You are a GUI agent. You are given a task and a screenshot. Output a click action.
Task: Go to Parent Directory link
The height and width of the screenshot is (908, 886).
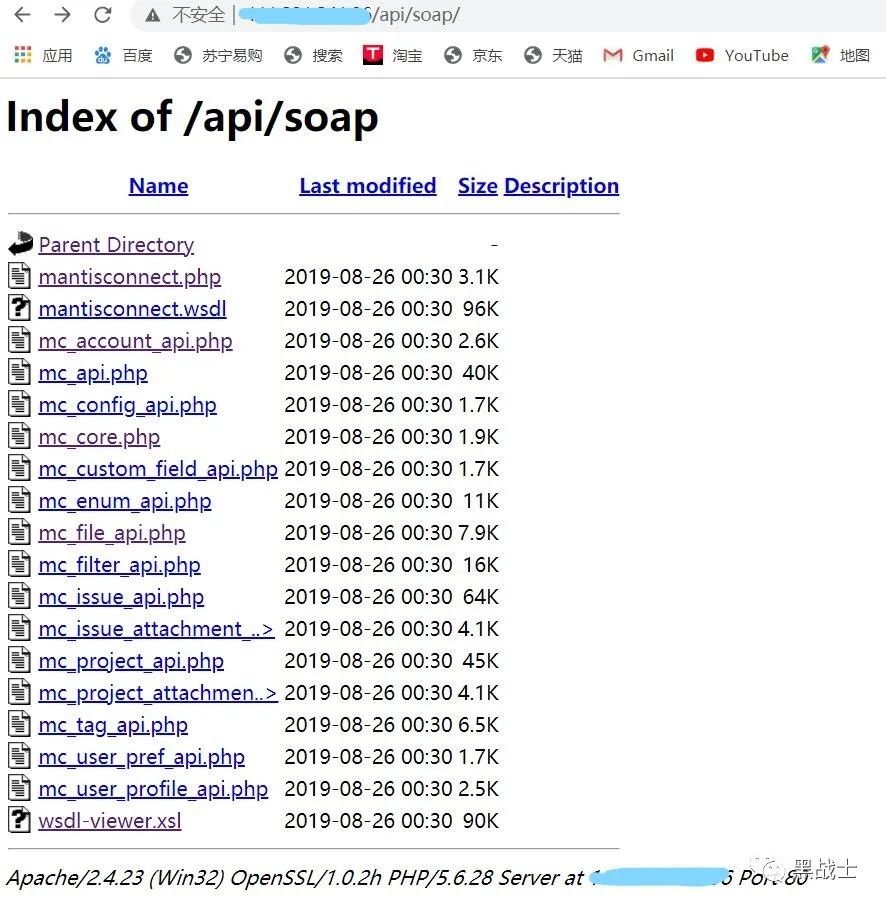point(116,245)
